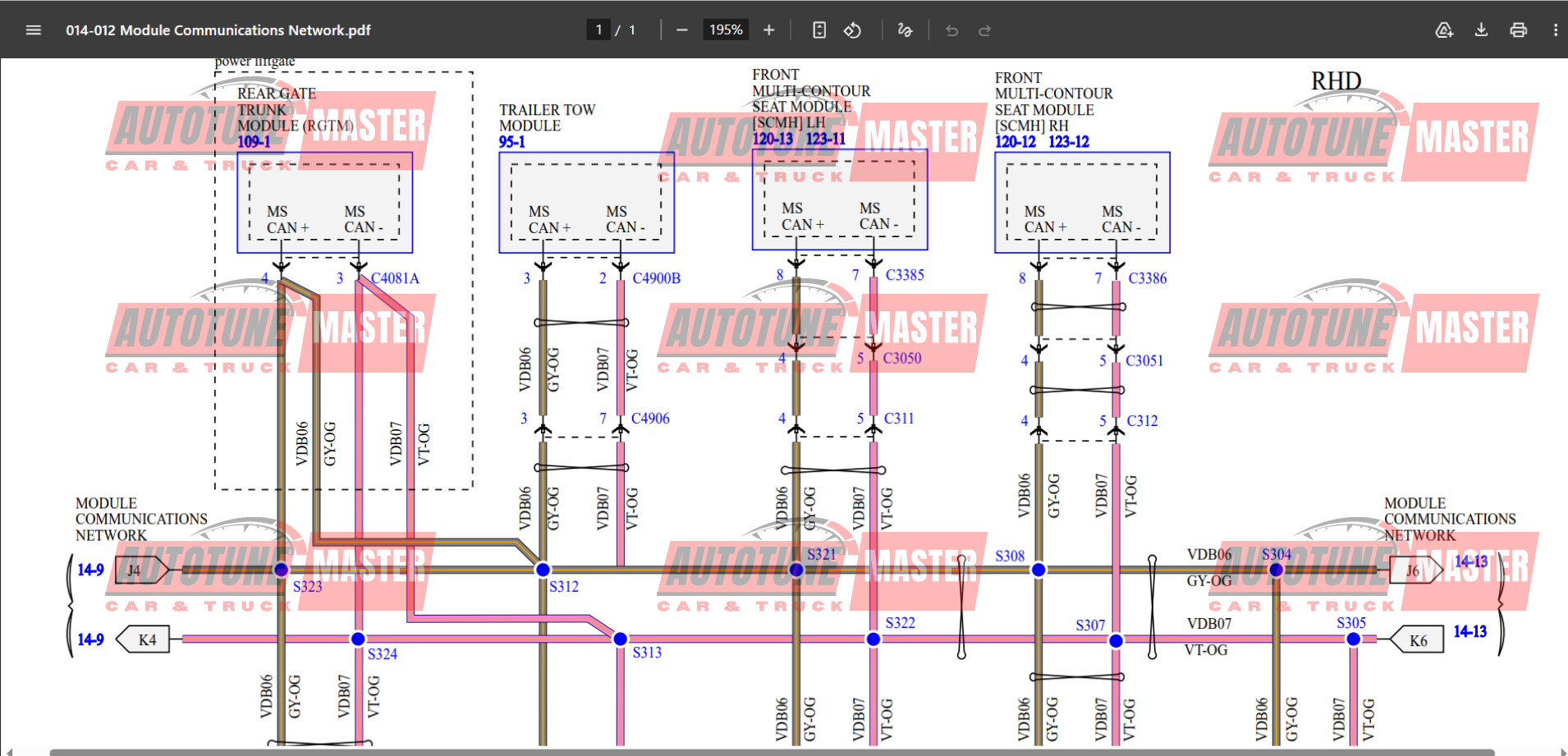
Task: Click splice label S307
Action: click(1090, 625)
